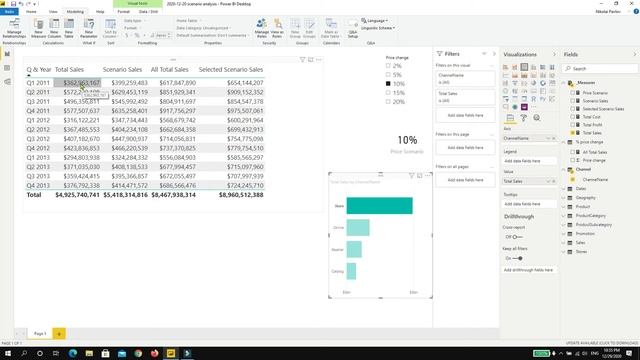Select the 15% price change option
Screen dimensions: 640x360
click(388, 93)
